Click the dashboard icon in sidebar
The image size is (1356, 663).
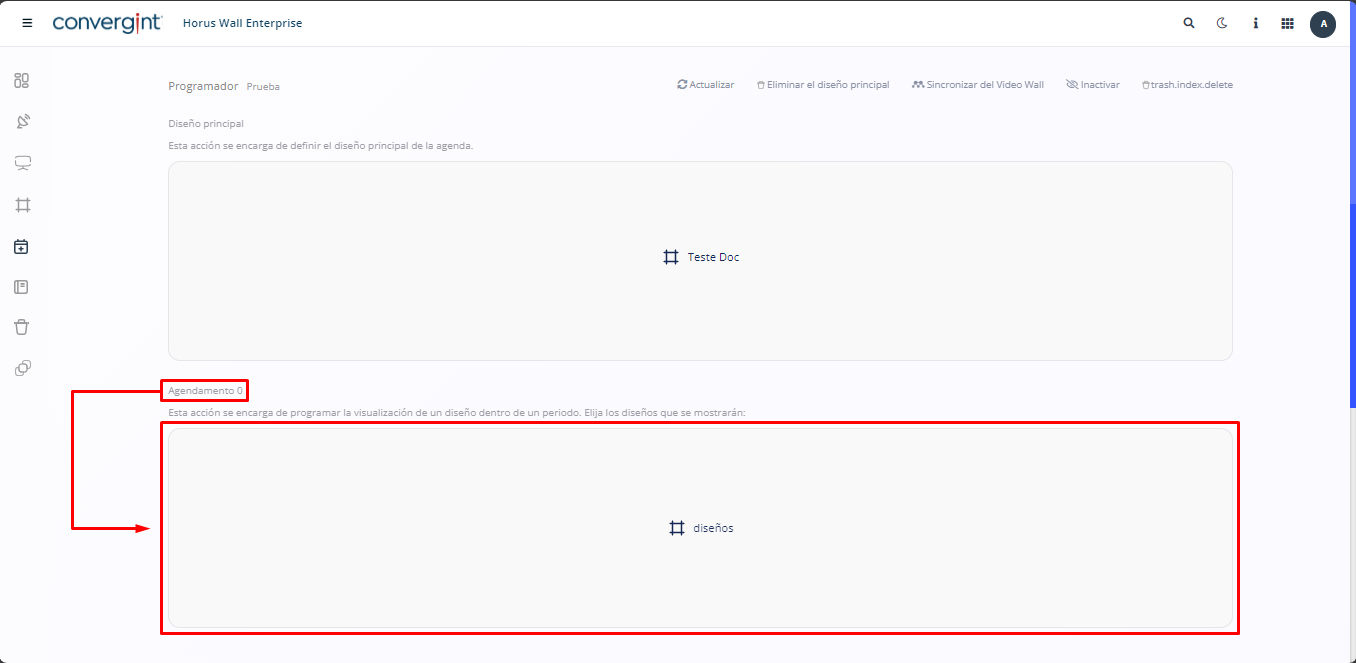22,81
